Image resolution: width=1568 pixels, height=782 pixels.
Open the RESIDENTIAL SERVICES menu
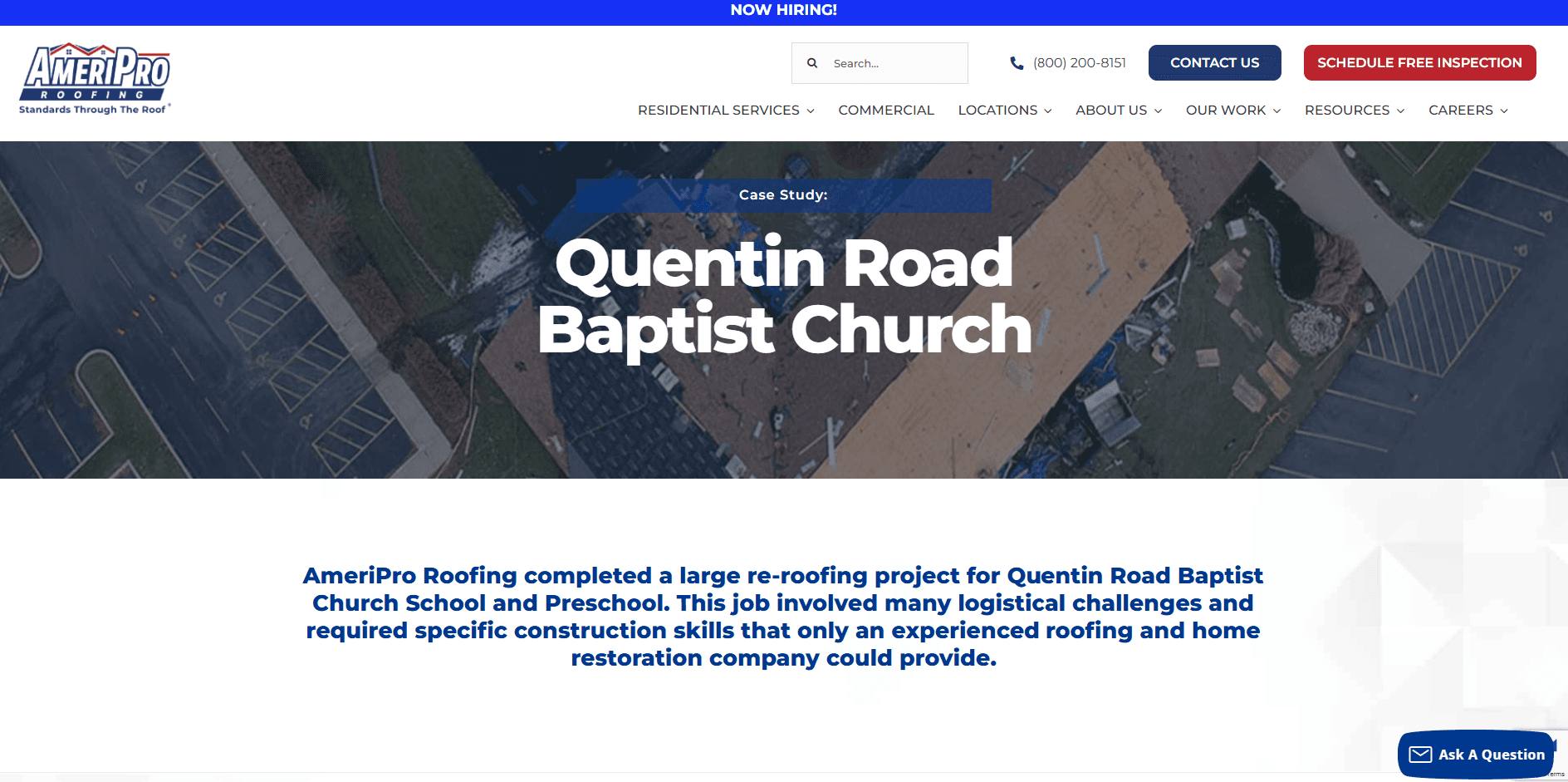(x=718, y=111)
